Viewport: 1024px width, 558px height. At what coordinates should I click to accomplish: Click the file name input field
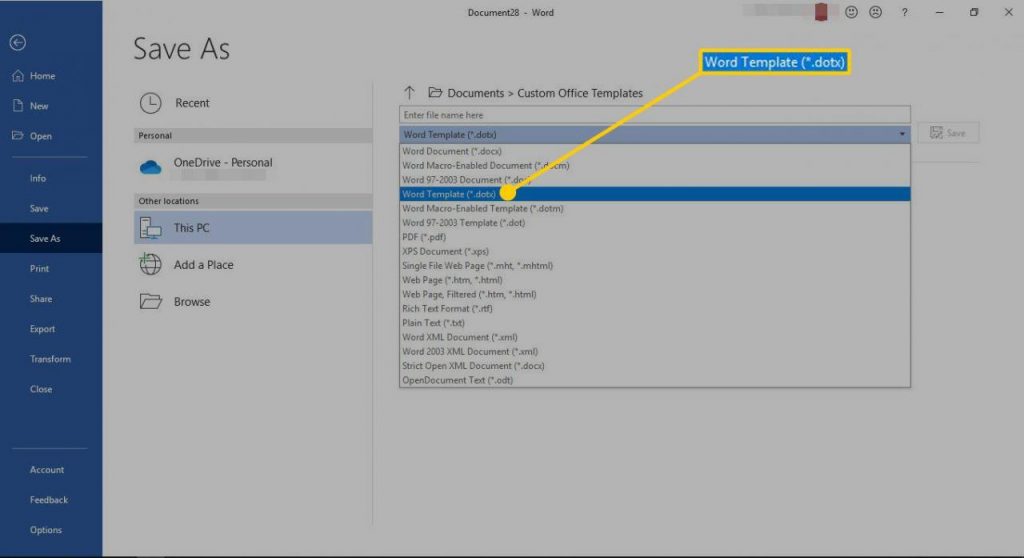(654, 115)
